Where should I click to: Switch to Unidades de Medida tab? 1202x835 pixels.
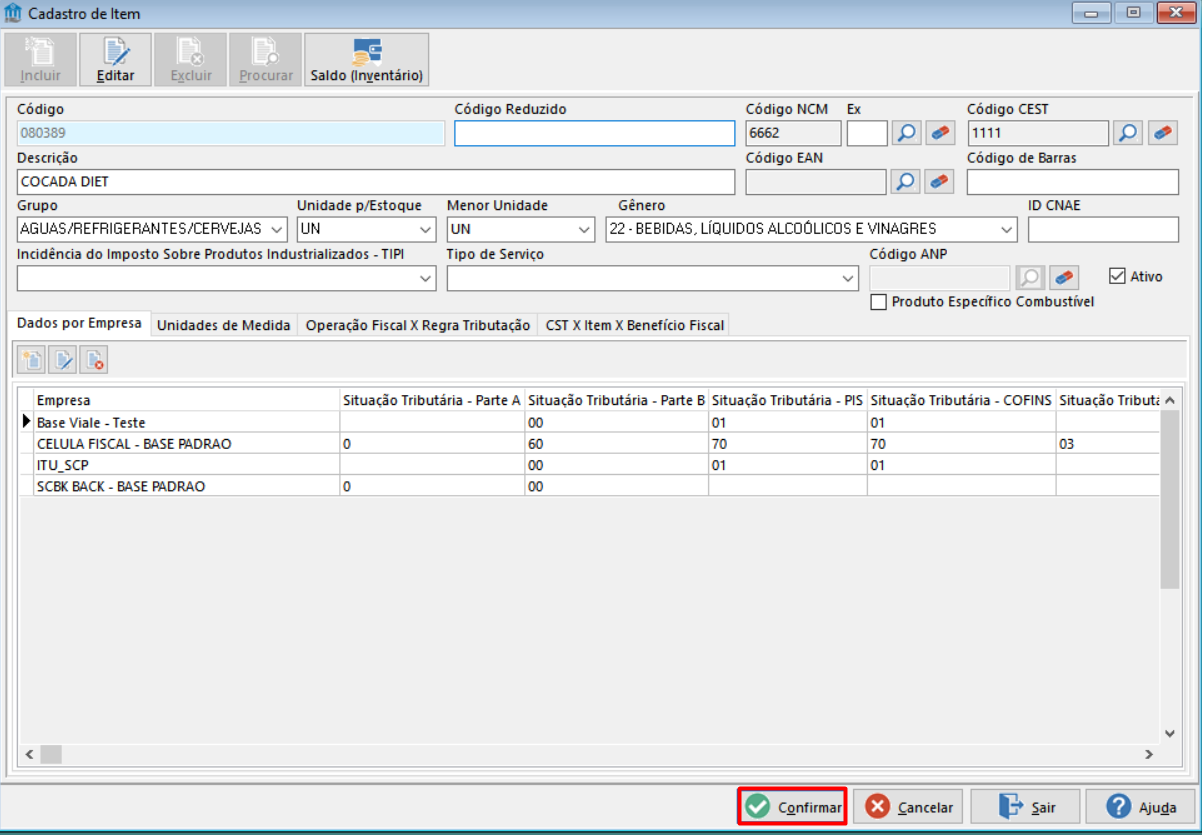click(224, 325)
